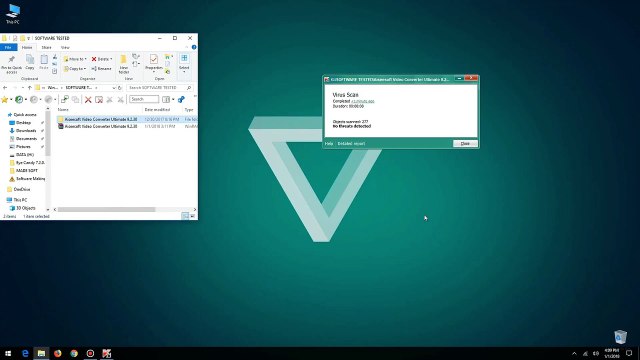
Task: Click the boxed red X toolbar icon
Action: 99,99
